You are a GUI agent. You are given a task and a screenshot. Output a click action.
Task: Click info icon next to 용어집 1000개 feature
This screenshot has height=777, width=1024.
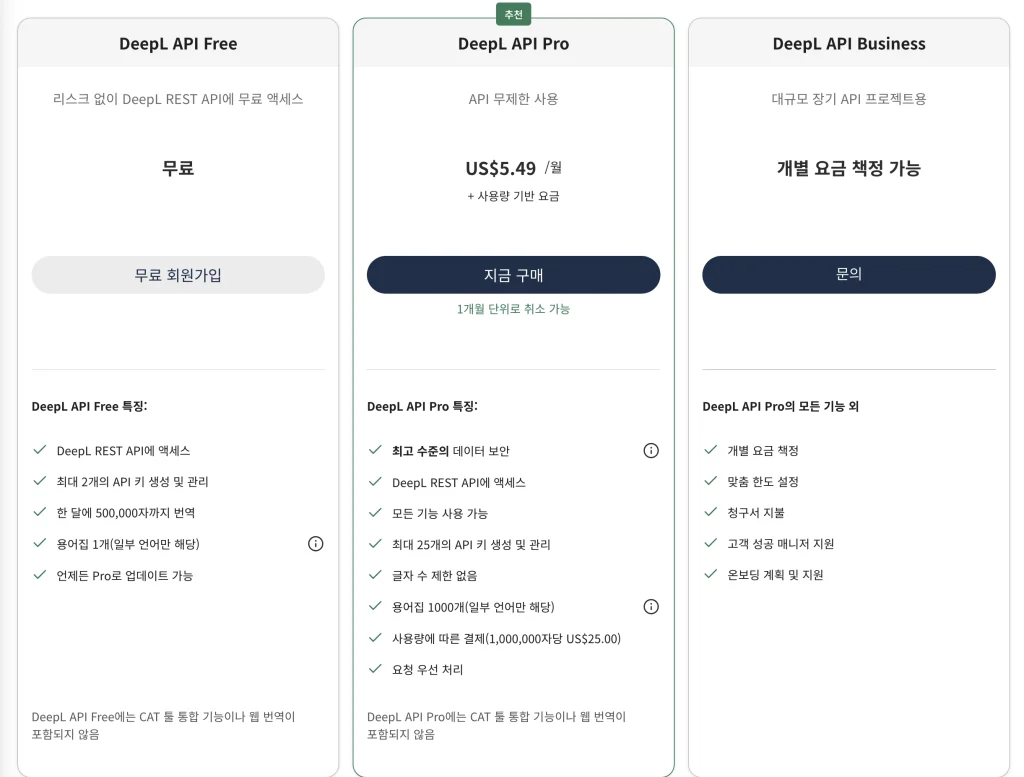(651, 607)
